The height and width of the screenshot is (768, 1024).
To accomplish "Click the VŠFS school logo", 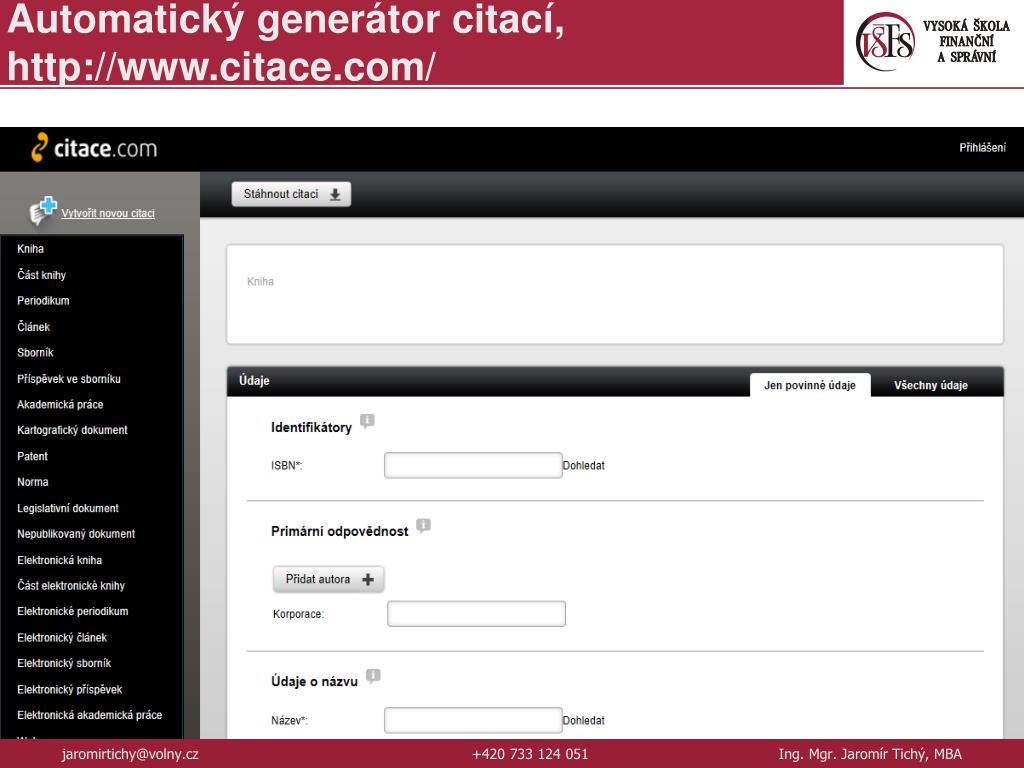I will click(x=933, y=42).
